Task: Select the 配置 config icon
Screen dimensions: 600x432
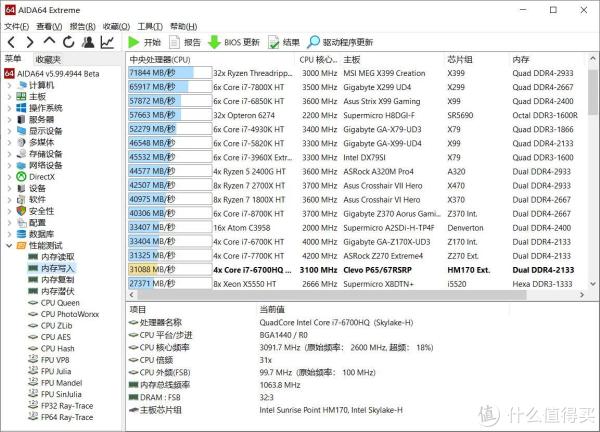Action: pyautogui.click(x=21, y=222)
